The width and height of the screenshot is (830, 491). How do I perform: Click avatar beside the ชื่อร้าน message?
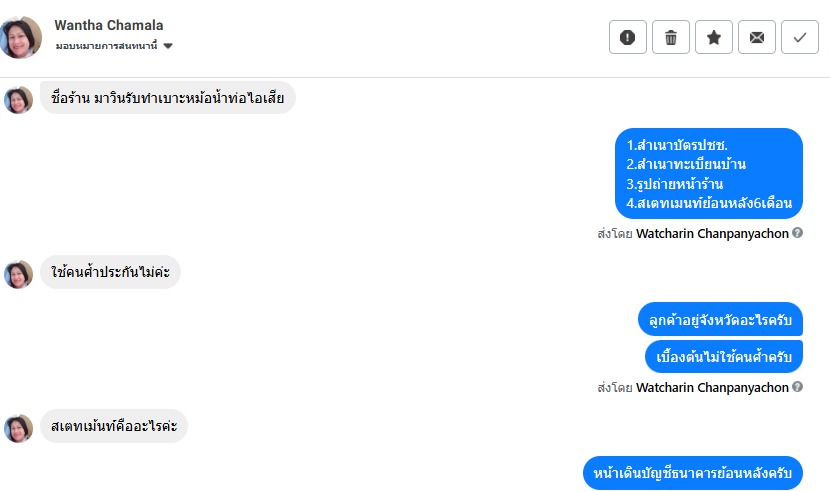[x=19, y=99]
